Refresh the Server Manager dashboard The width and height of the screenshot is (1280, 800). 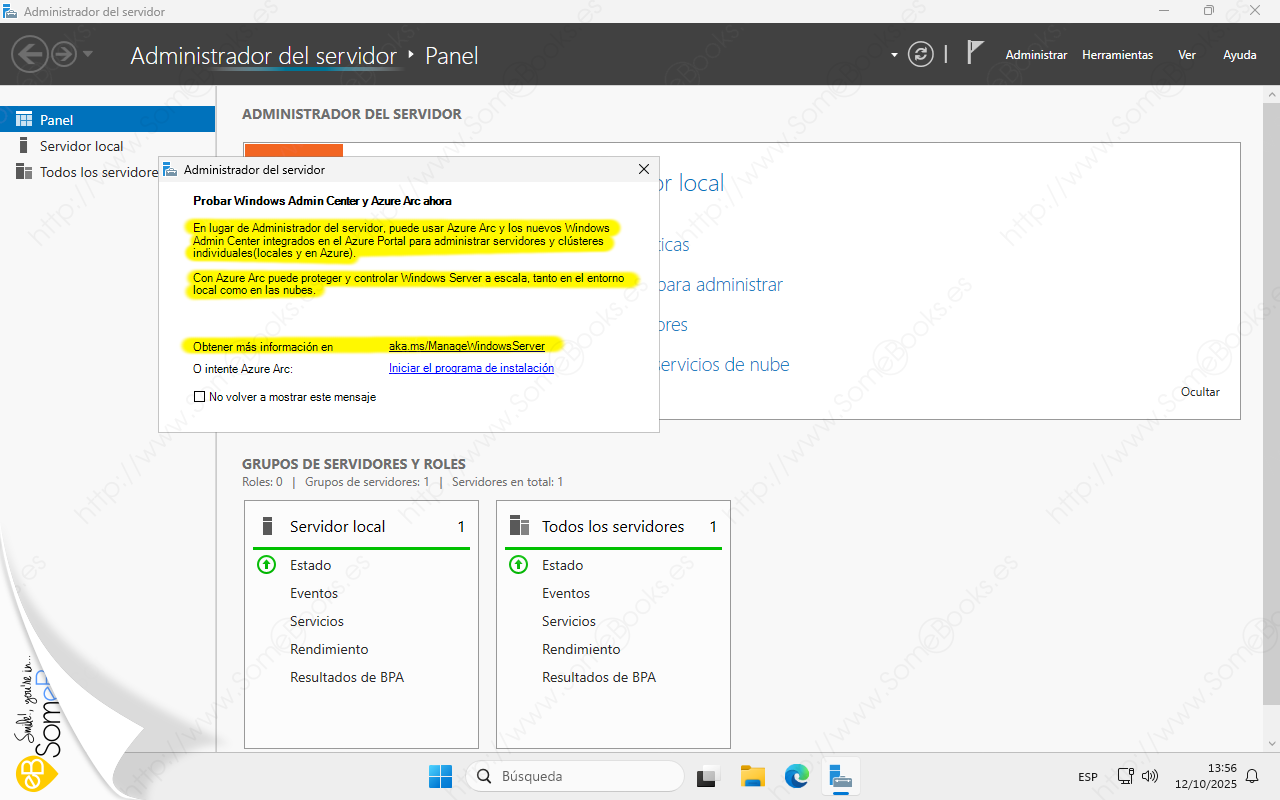click(920, 54)
